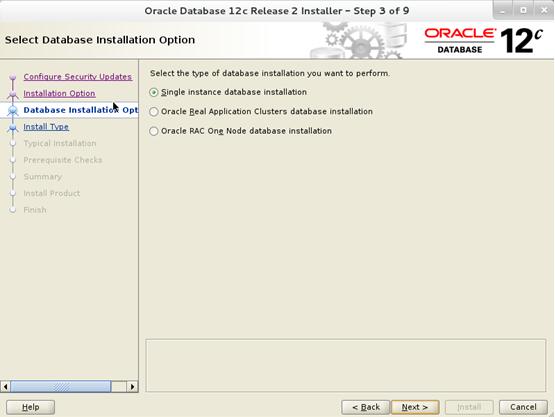Click the Install Type step bullet icon
Image resolution: width=555 pixels, height=417 pixels.
(13, 127)
